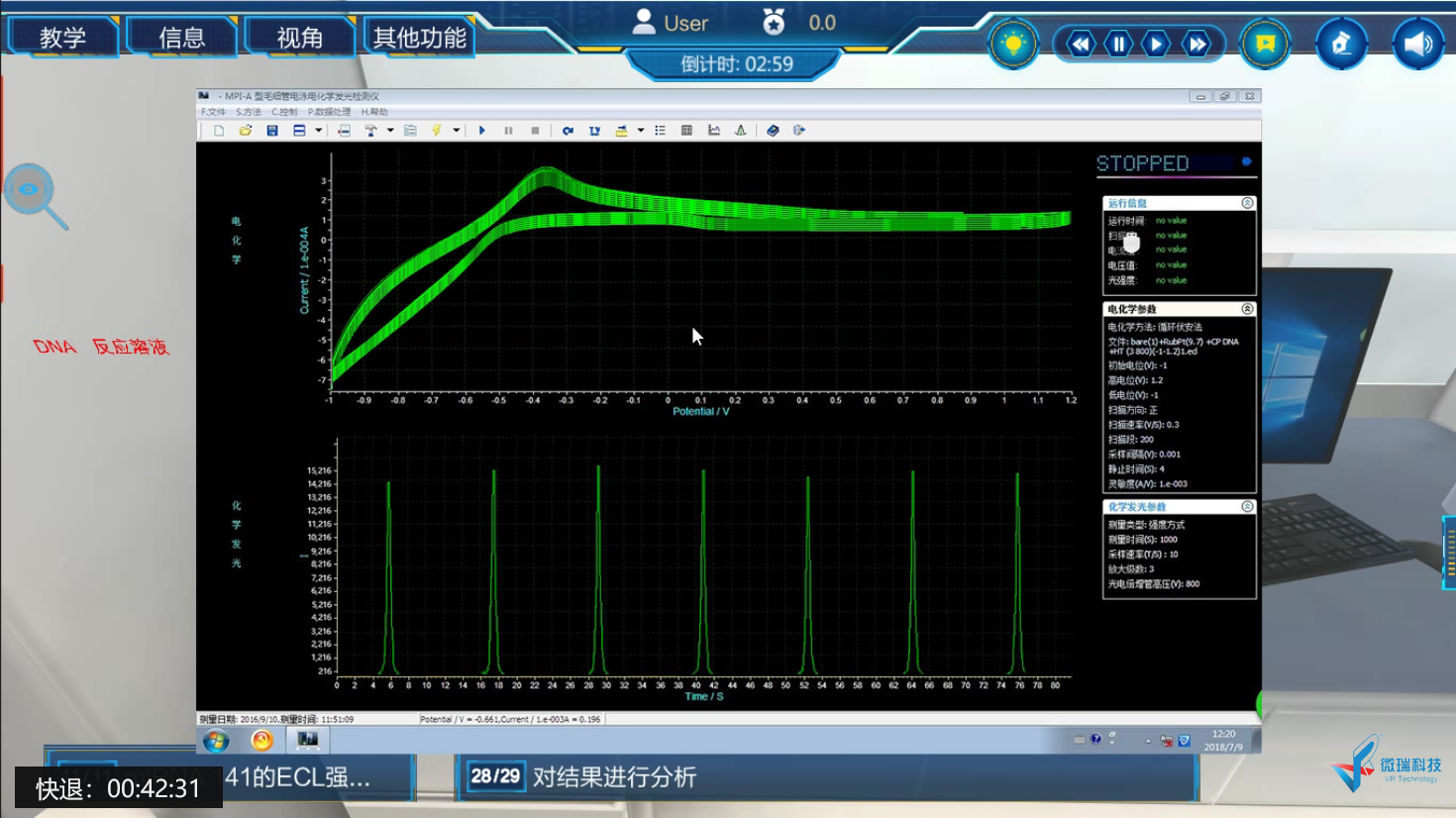This screenshot has height=818, width=1456.
Task: Click the blue redo-arrow icon
Action: (569, 131)
